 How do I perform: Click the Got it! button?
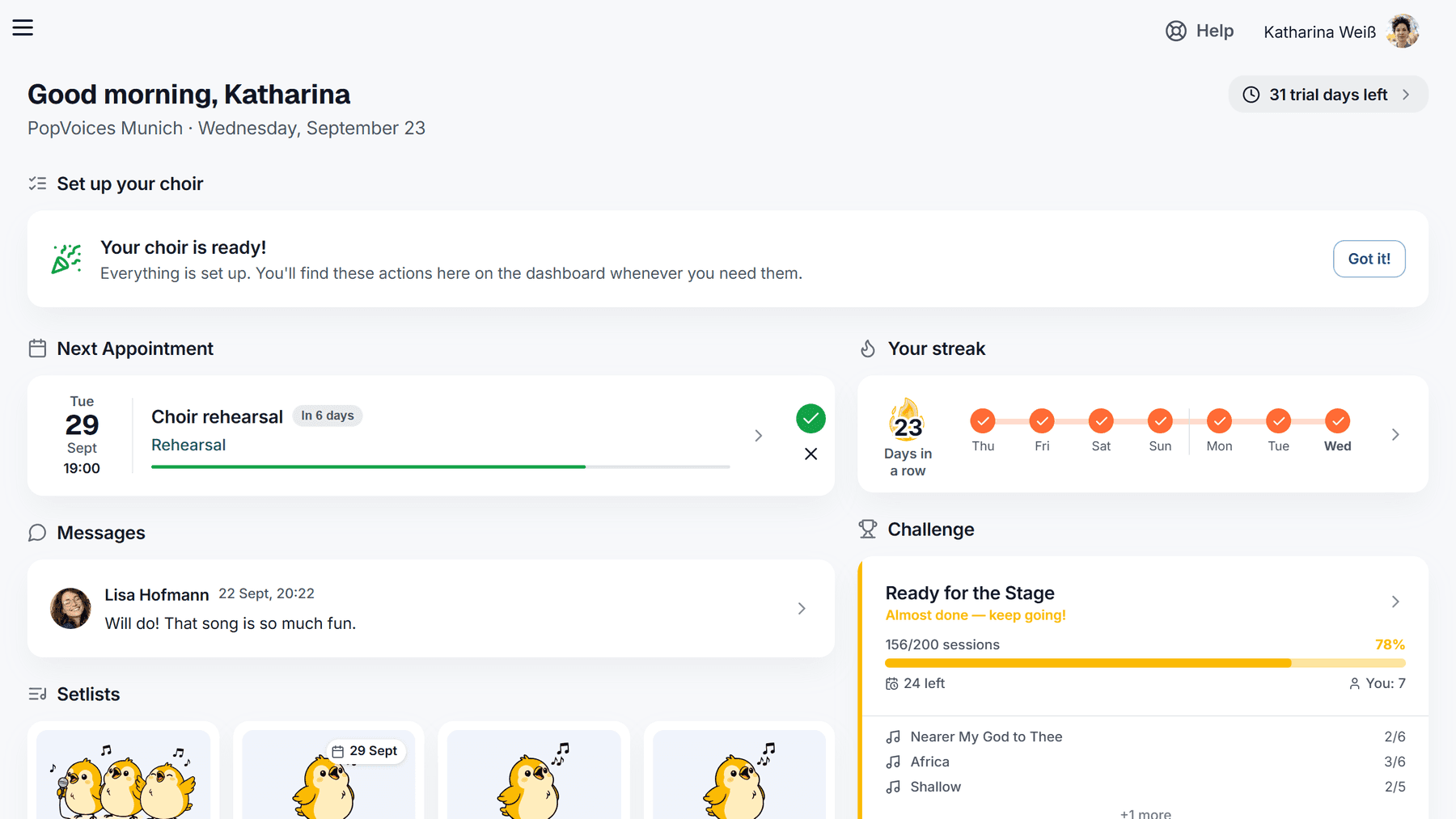tap(1369, 259)
